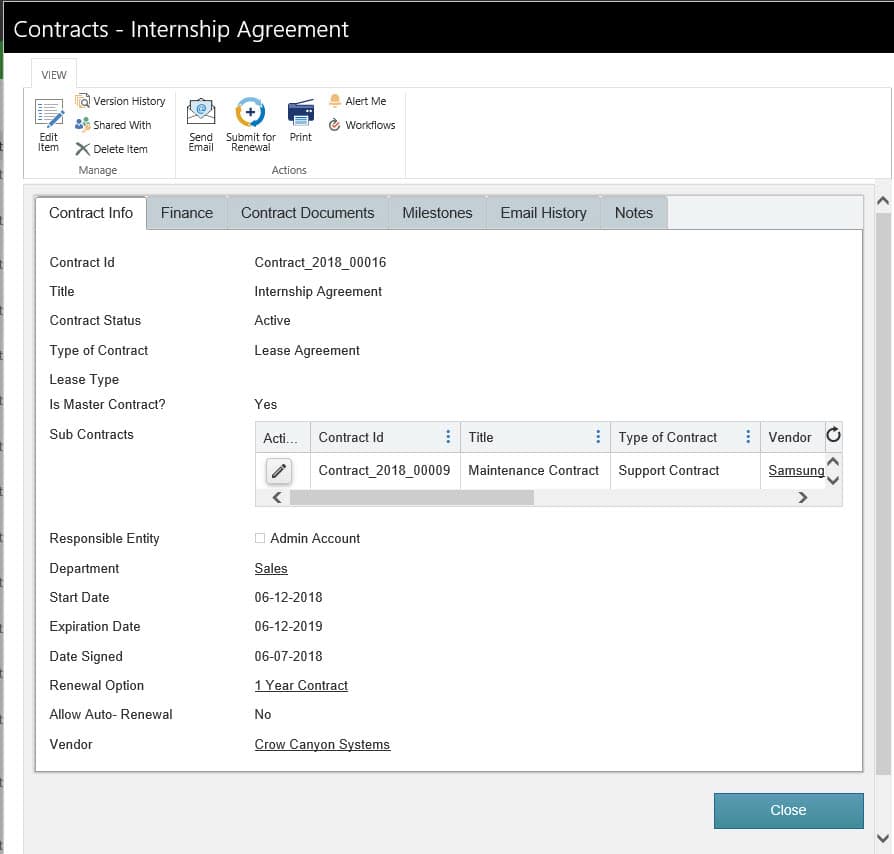Print the contract
894x854 pixels.
tap(300, 120)
